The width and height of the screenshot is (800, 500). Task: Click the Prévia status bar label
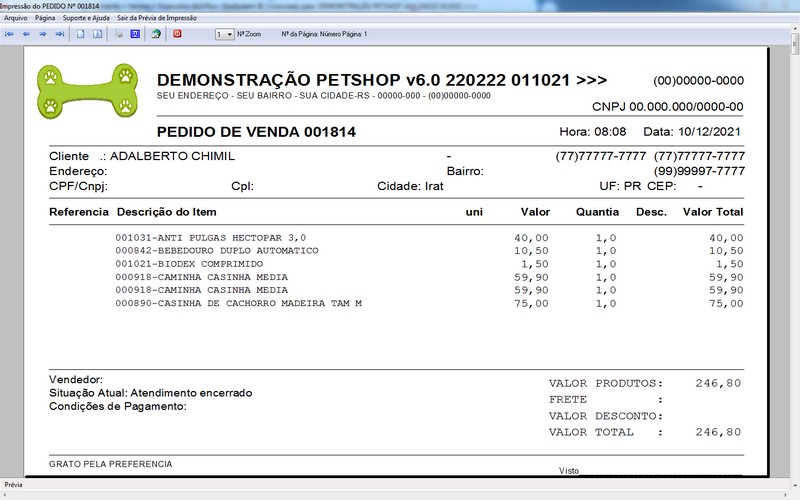pyautogui.click(x=13, y=485)
